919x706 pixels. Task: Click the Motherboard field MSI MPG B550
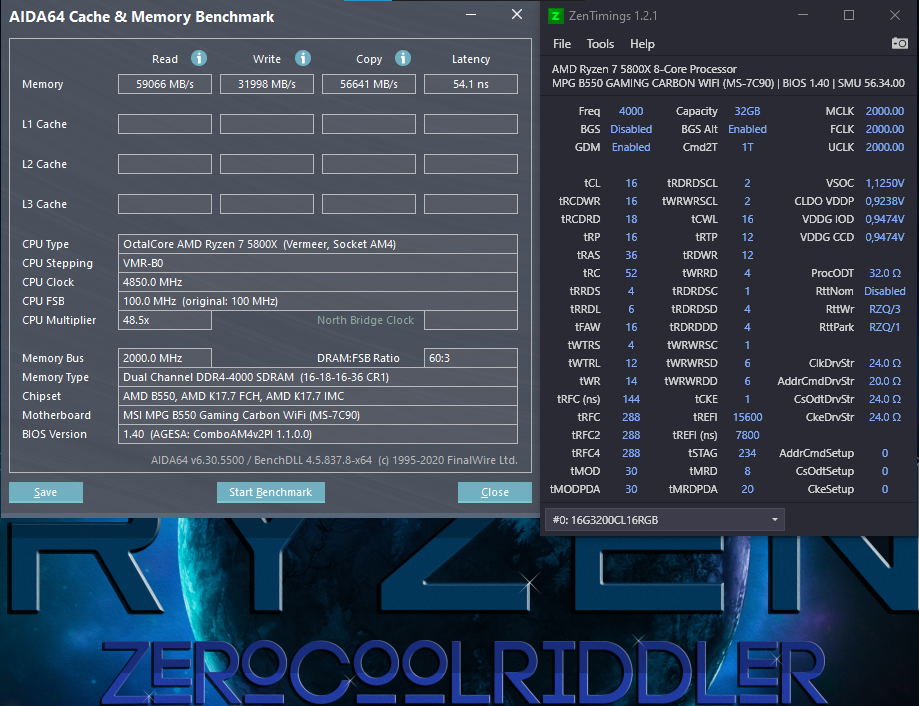tap(318, 415)
